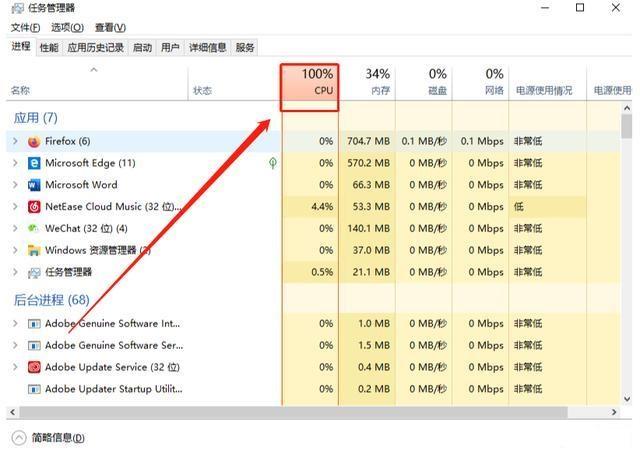Click the green leaf suspended-status icon
Image resolution: width=640 pixels, height=455 pixels.
point(273,163)
